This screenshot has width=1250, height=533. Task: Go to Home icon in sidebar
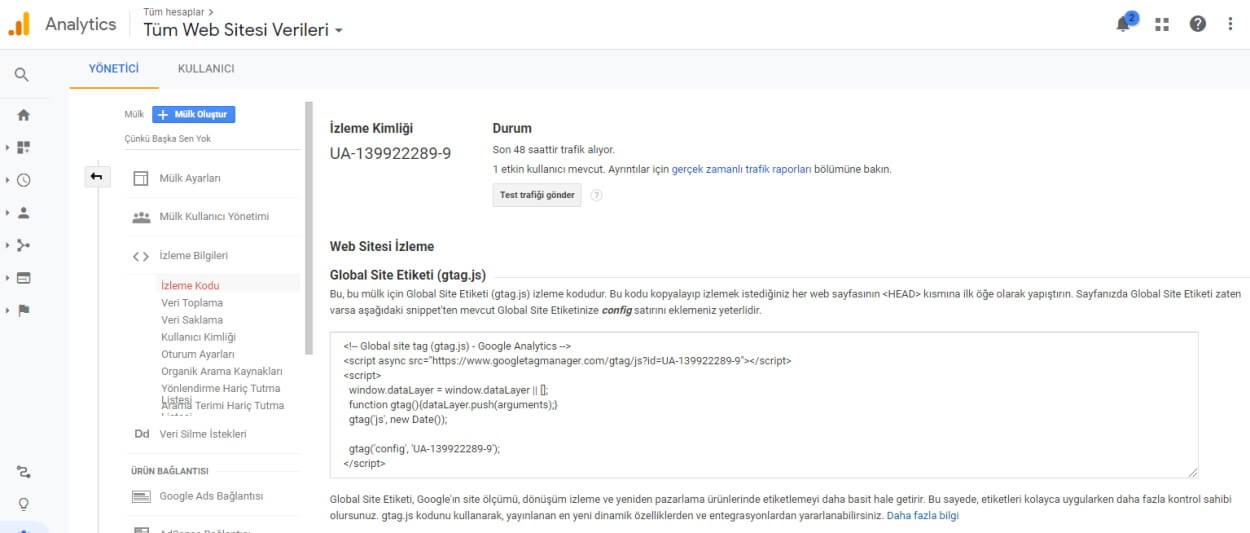coord(23,115)
